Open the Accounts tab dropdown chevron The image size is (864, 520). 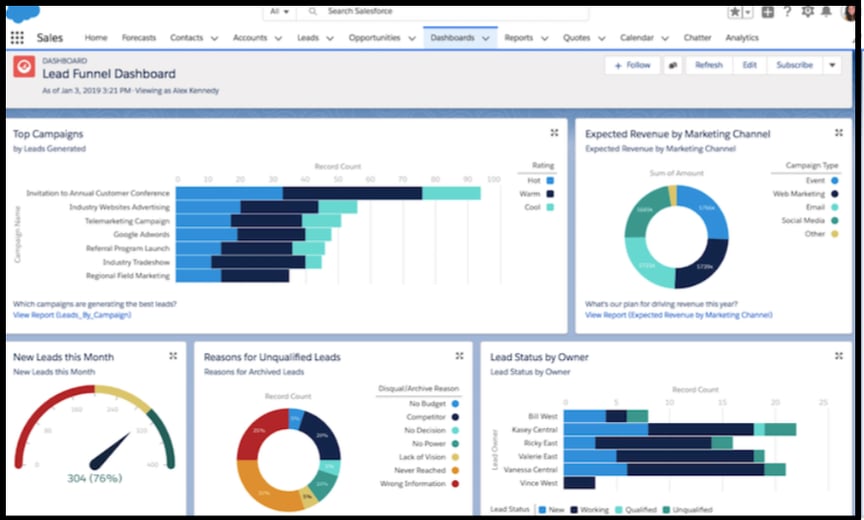[x=278, y=38]
